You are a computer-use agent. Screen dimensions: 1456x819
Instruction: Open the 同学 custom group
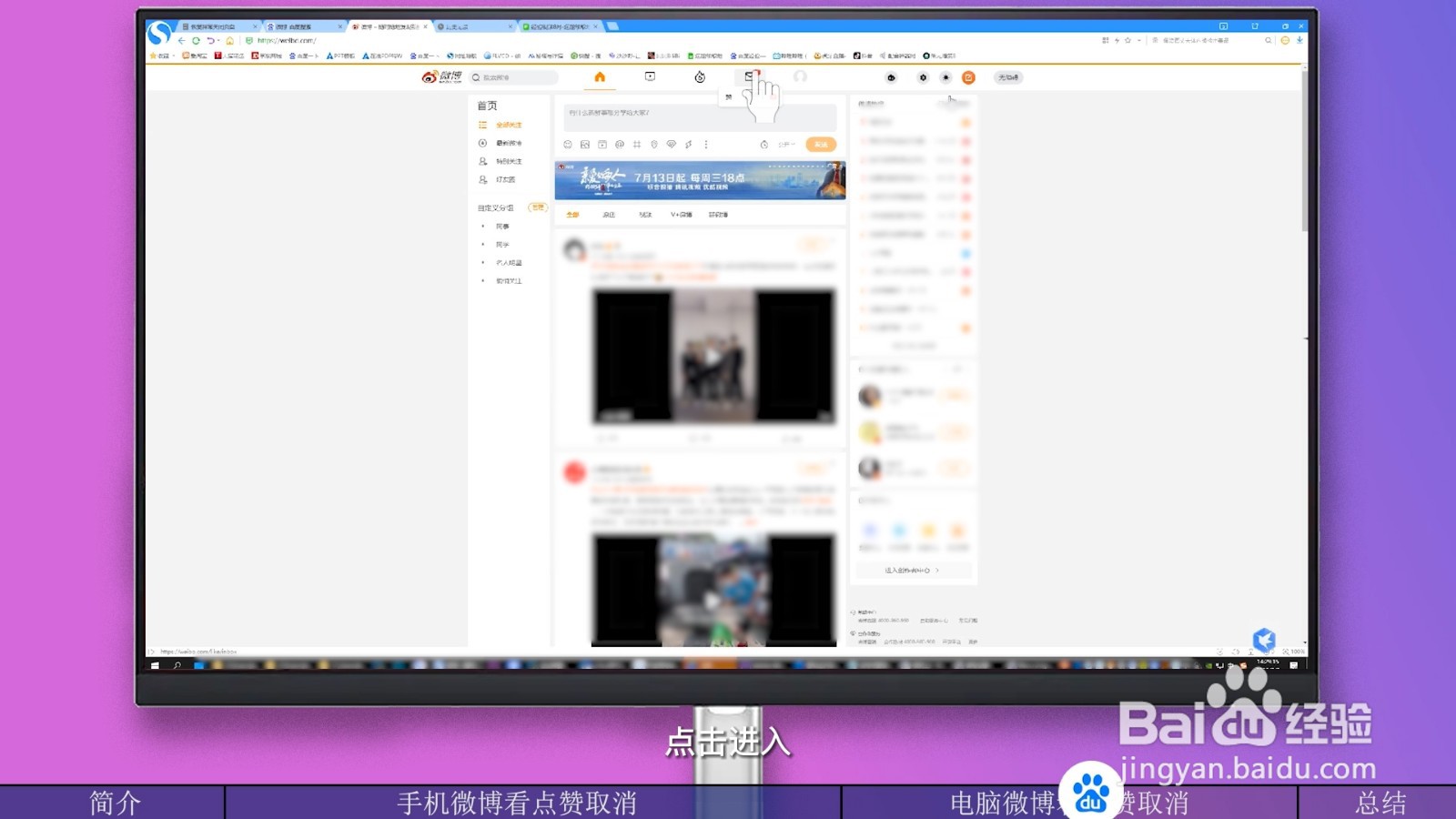point(502,245)
